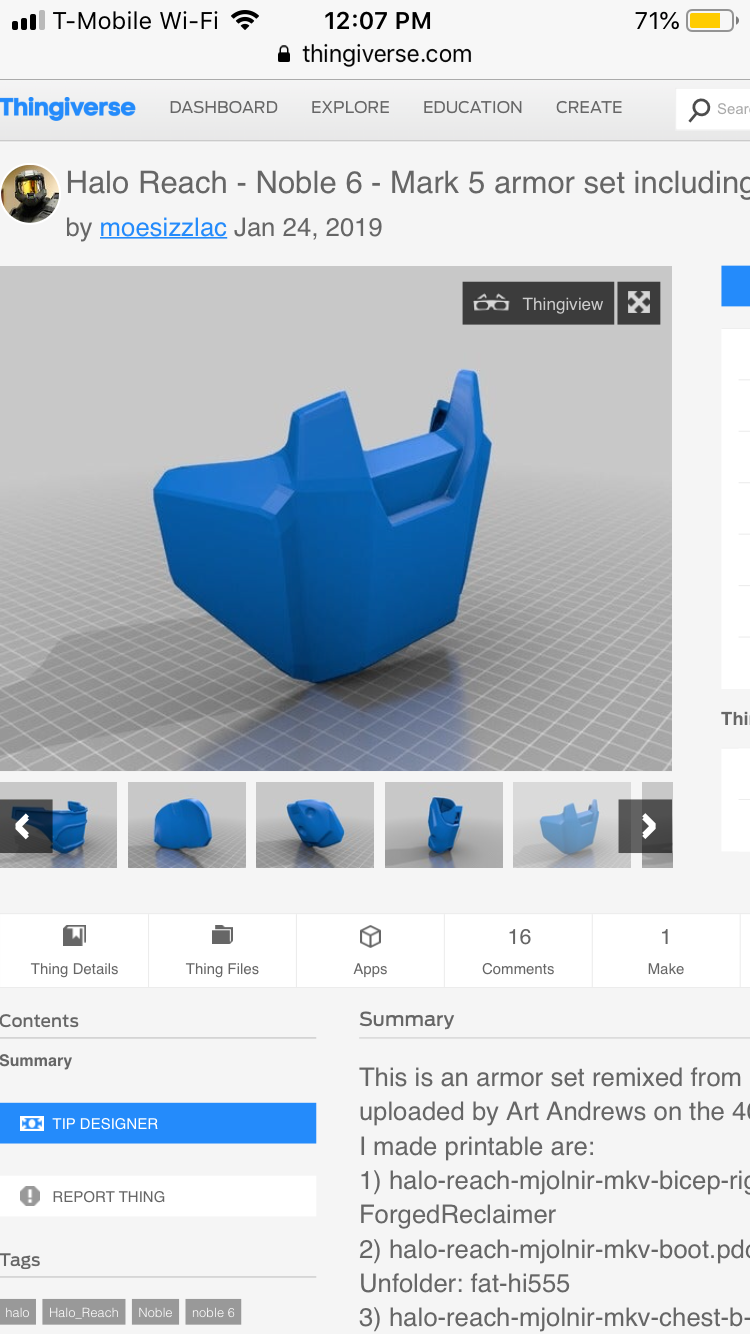Select the fifth thumbnail light blue piece
Screen dimensions: 750x1334
pyautogui.click(x=572, y=825)
